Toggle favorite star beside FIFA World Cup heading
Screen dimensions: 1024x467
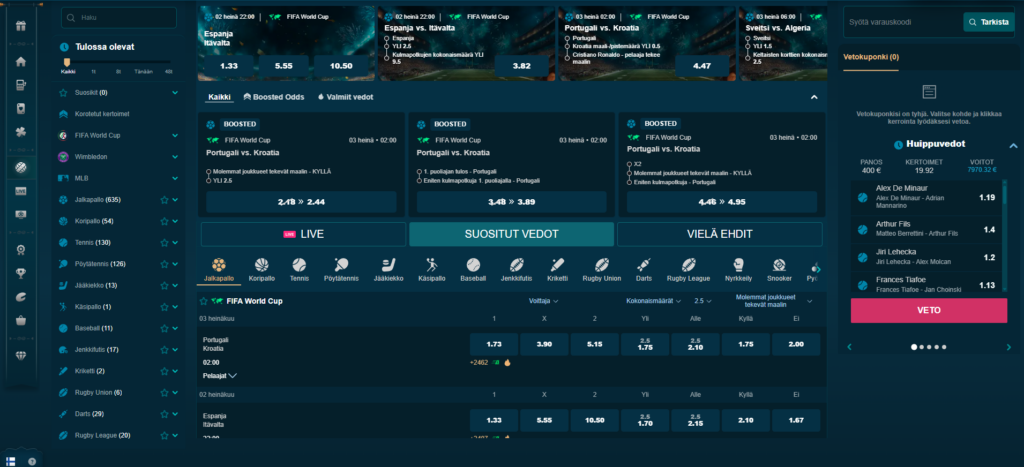[204, 302]
